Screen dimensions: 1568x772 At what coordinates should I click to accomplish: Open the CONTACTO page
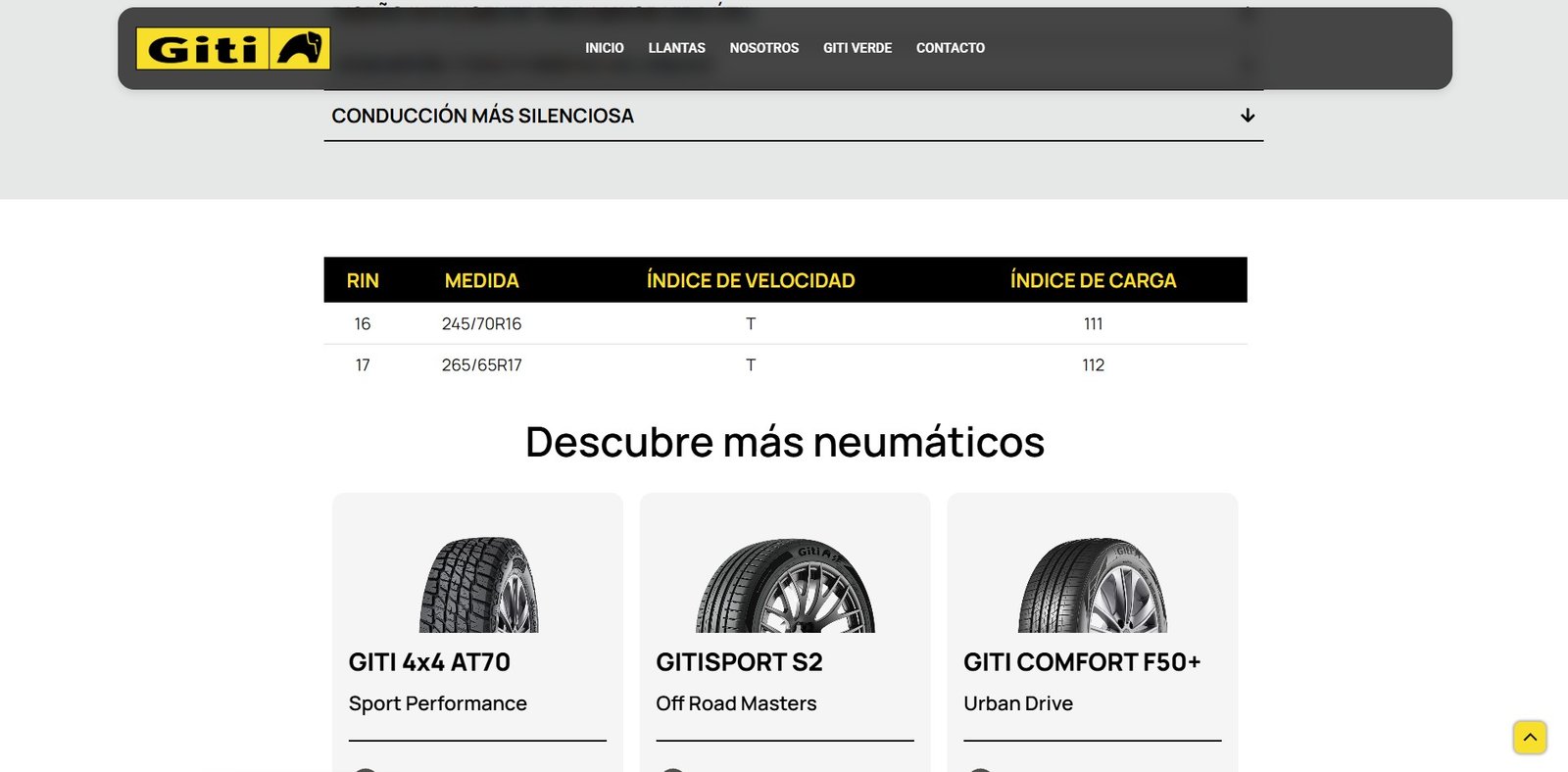(951, 48)
